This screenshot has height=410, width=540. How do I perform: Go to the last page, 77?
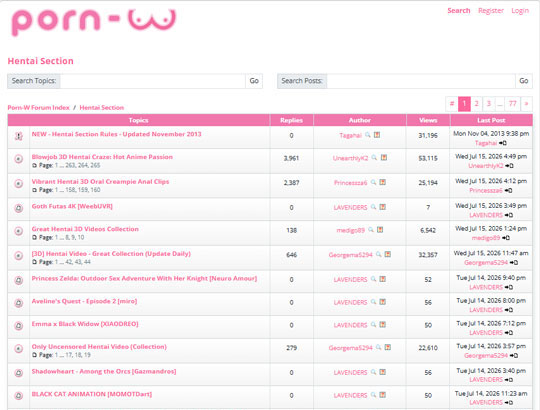pos(512,104)
